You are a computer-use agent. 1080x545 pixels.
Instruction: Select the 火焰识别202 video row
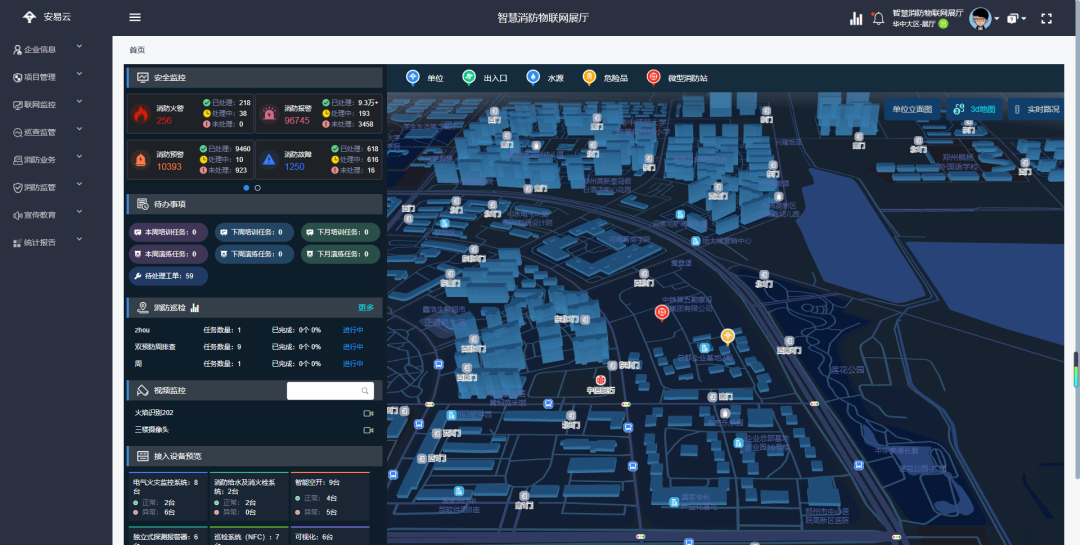(253, 413)
